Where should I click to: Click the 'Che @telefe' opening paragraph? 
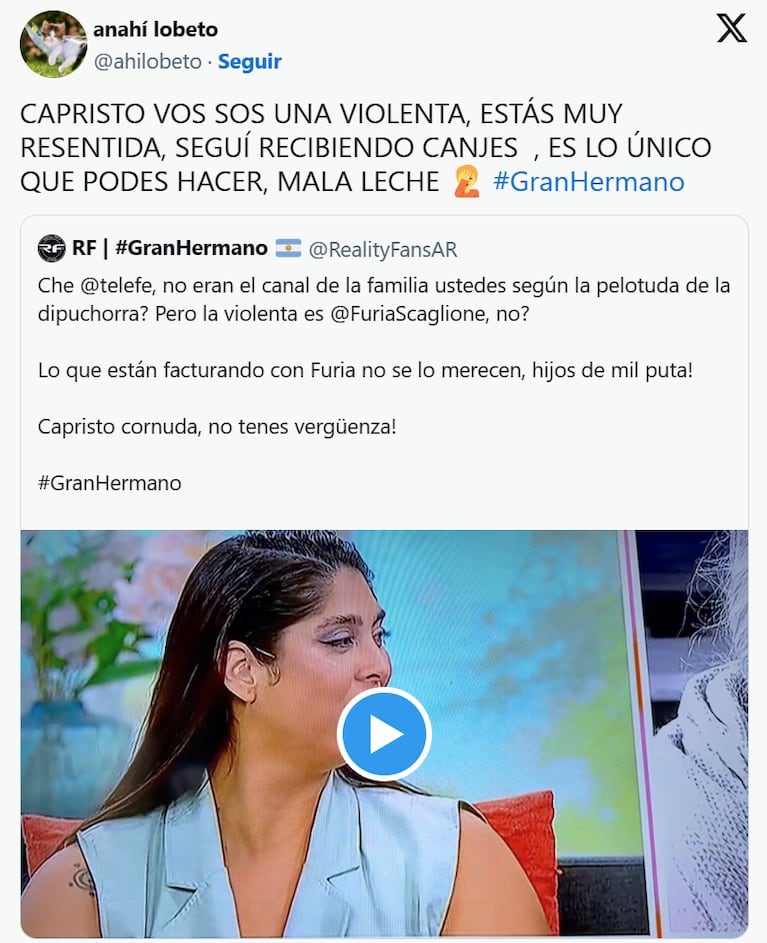384,299
